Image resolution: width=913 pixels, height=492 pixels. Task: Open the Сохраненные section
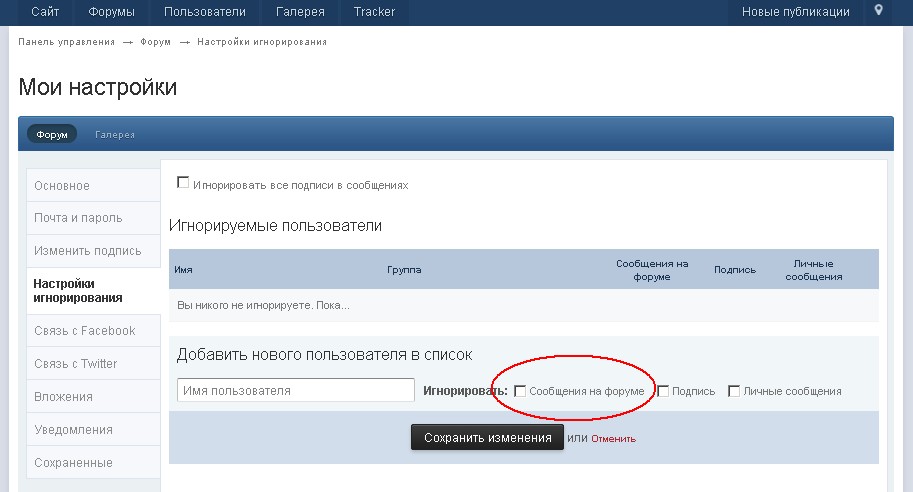pos(93,463)
